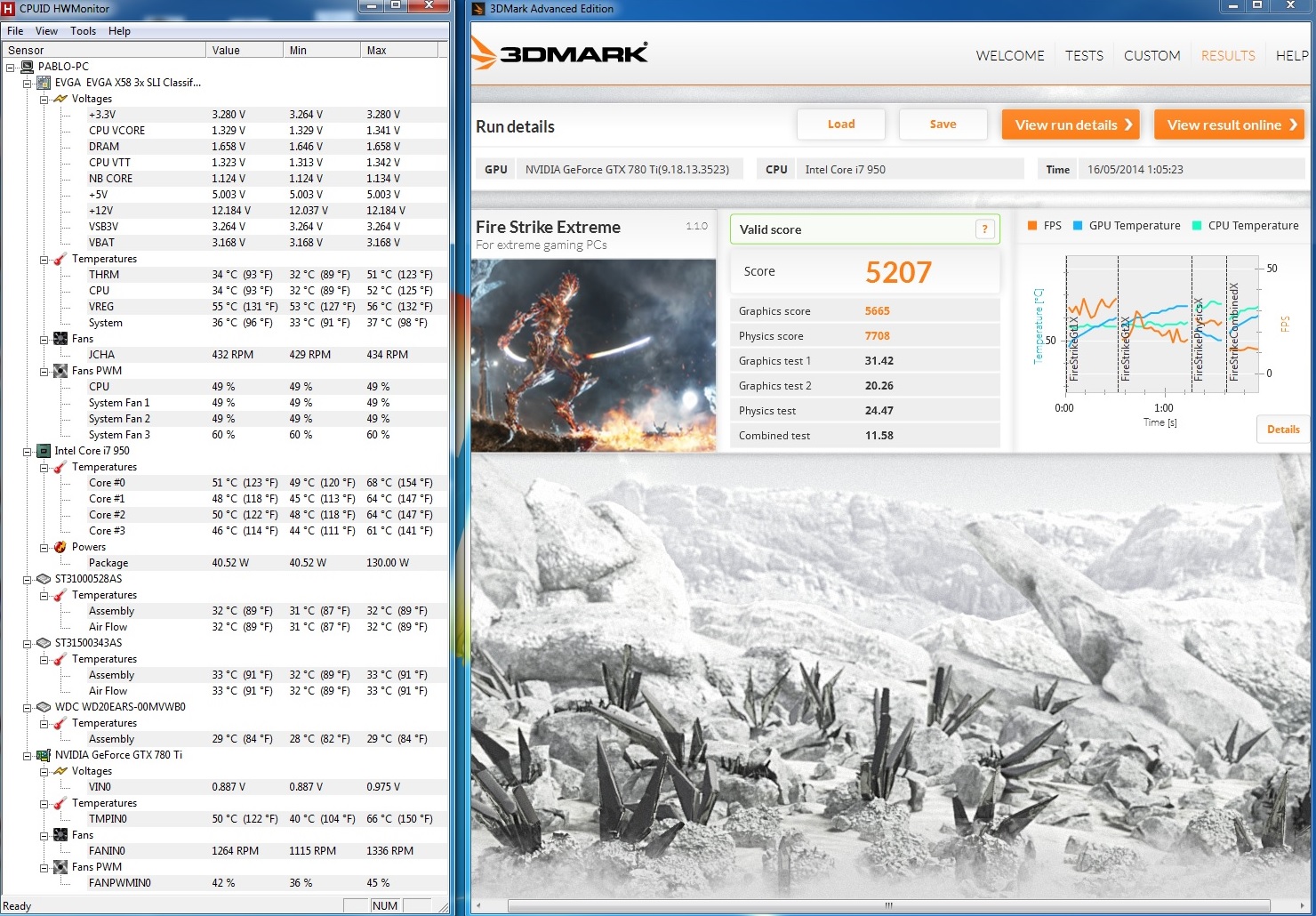Collapse the NVIDIA GeForce GTX 780 Ti node

point(27,755)
